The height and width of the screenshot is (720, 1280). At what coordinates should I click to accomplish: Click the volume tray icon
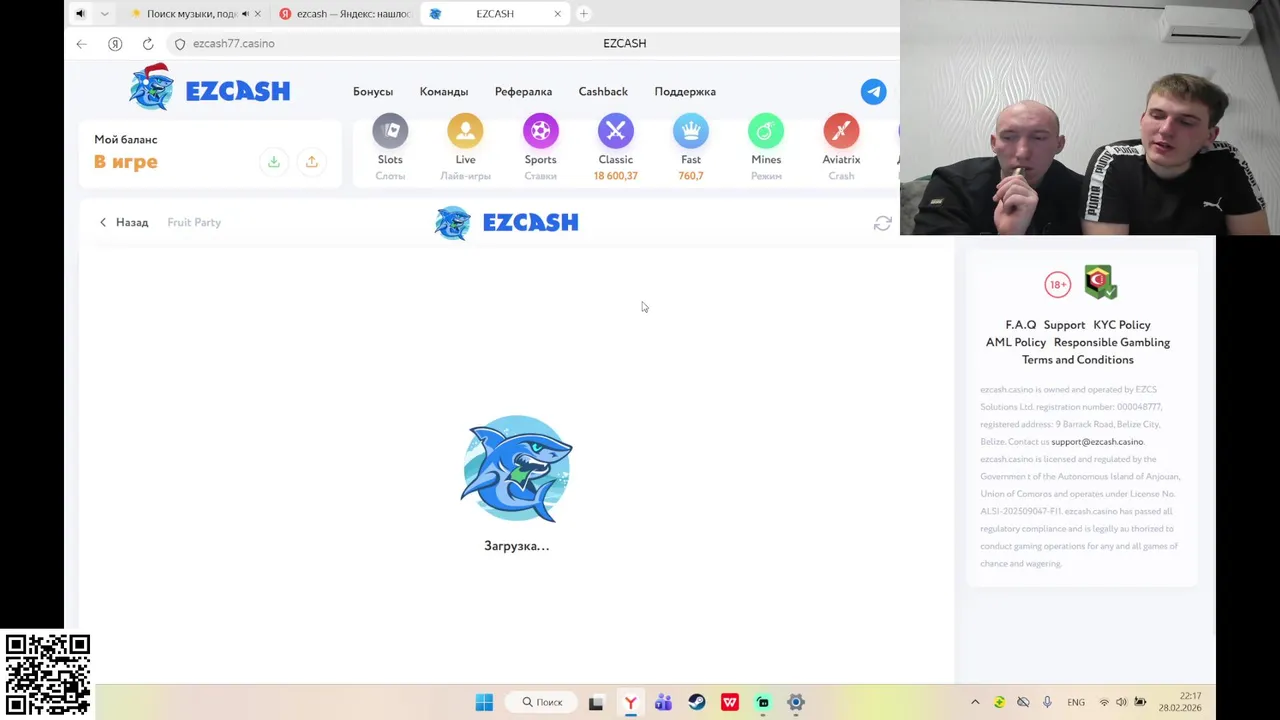(x=1121, y=702)
